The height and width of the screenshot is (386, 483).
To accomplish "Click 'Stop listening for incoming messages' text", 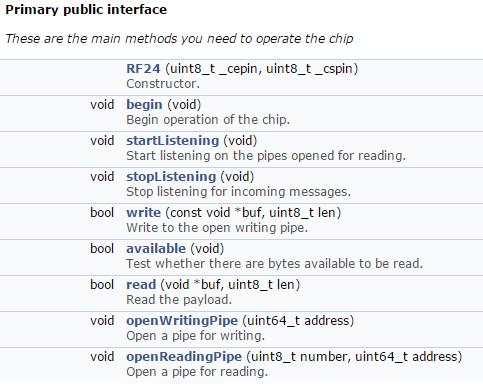I will pyautogui.click(x=238, y=192).
